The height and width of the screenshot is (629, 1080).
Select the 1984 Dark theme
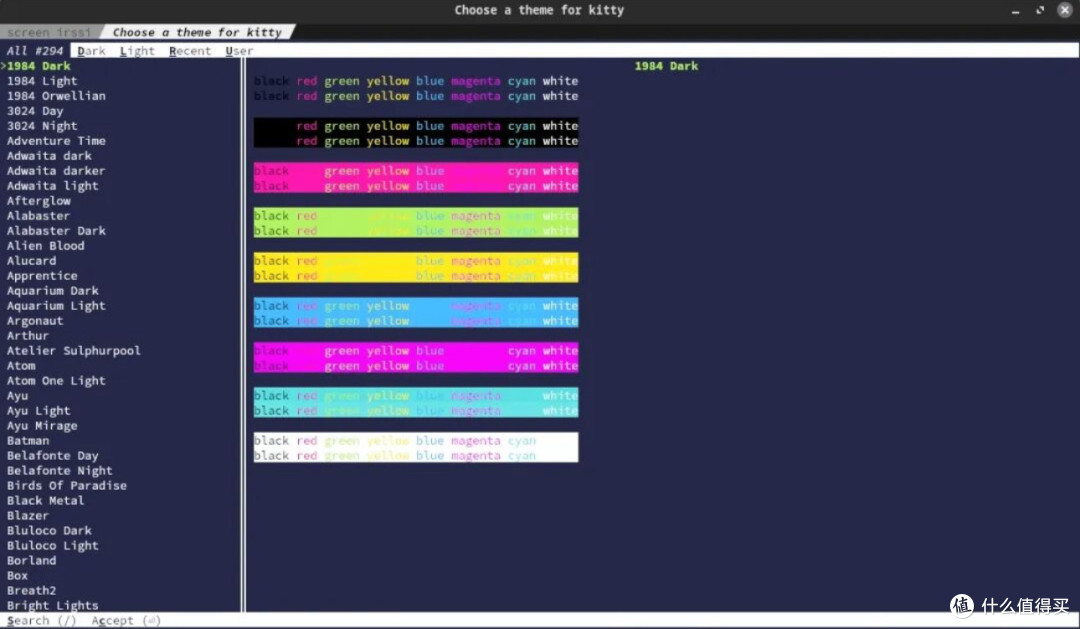(39, 66)
